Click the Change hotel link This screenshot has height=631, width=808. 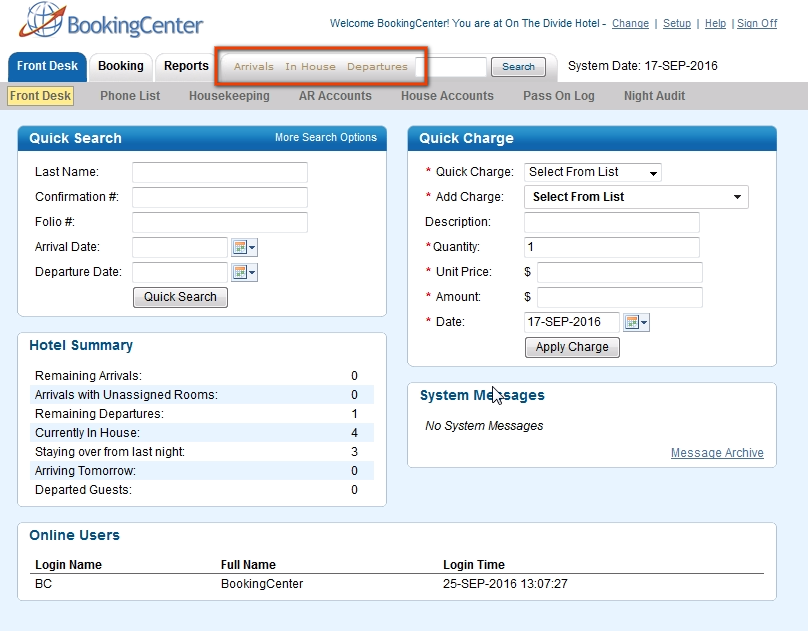tap(630, 23)
